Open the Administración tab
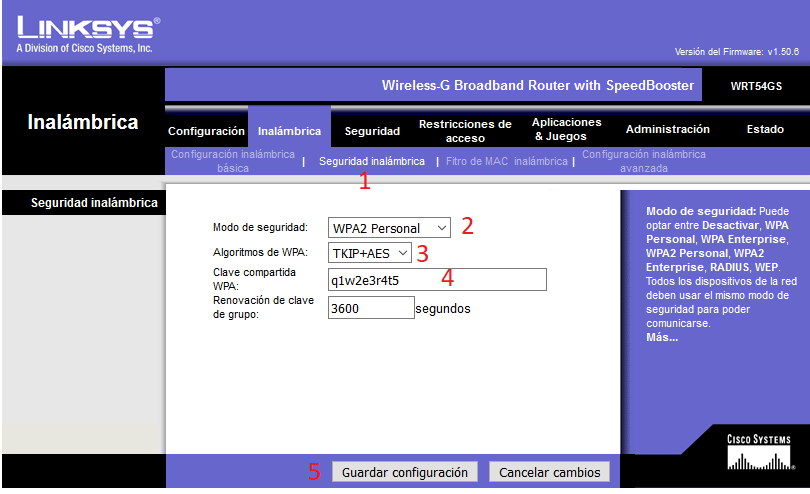The width and height of the screenshot is (810, 494). [x=667, y=129]
